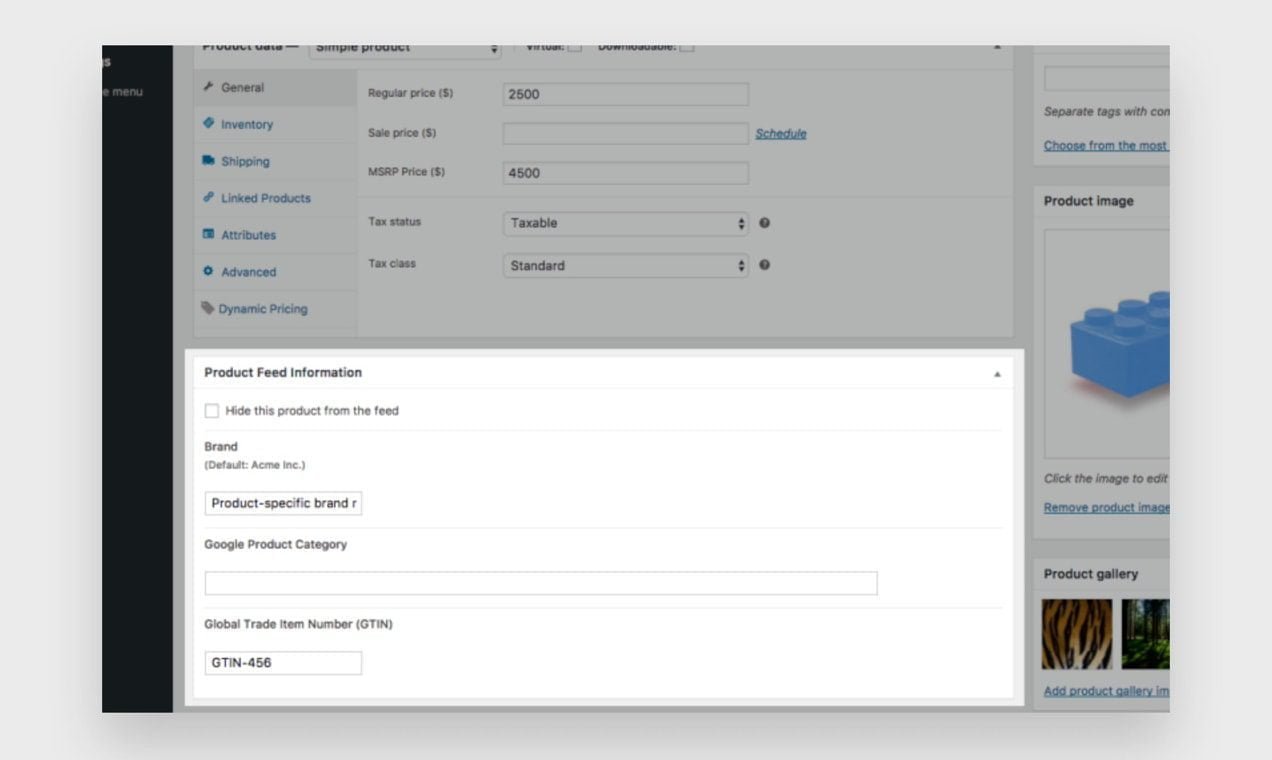The width and height of the screenshot is (1272, 760).
Task: Click Choose from the most used tags
Action: click(x=1106, y=146)
